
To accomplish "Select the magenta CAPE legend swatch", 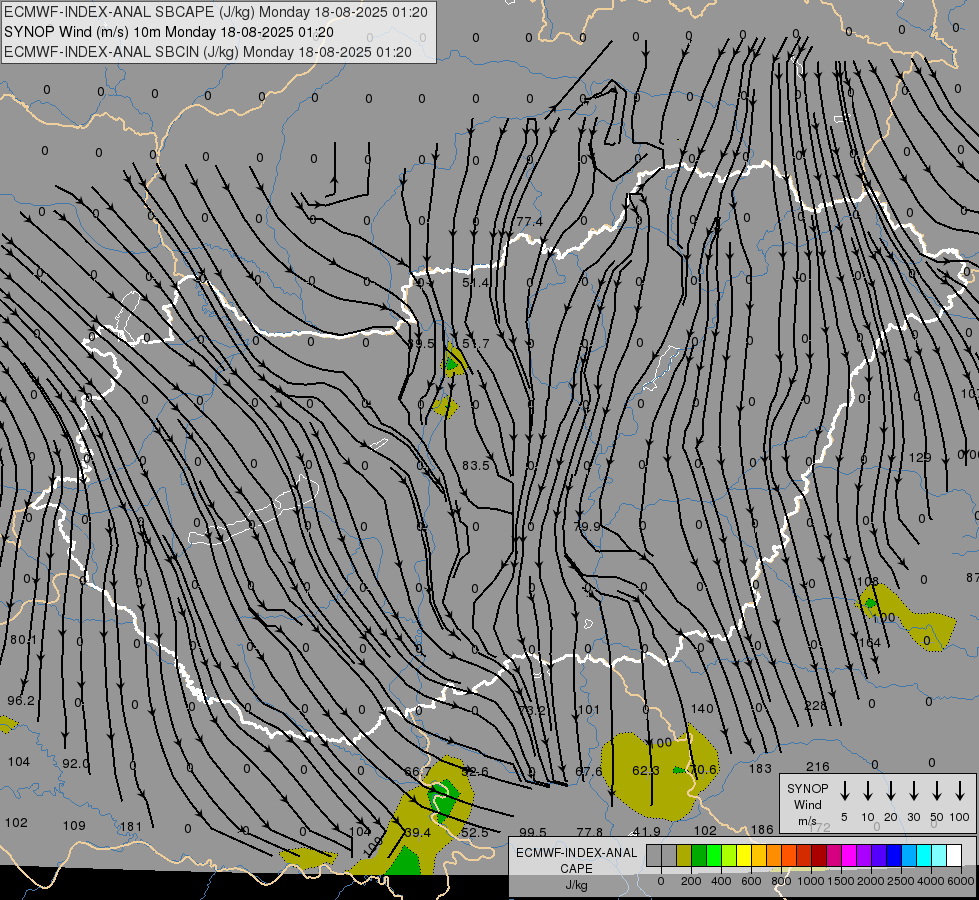I will tap(849, 855).
